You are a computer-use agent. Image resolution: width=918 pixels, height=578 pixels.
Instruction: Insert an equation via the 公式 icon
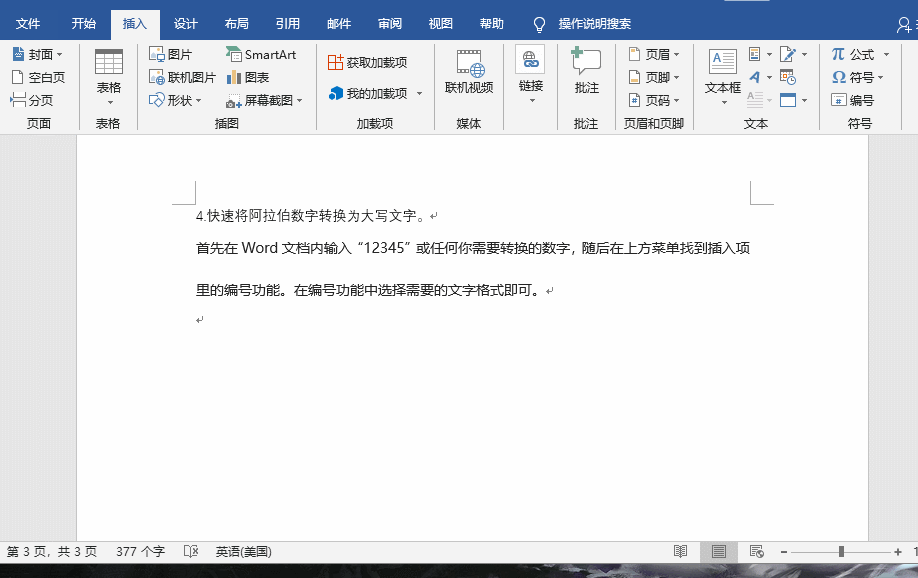(x=855, y=54)
